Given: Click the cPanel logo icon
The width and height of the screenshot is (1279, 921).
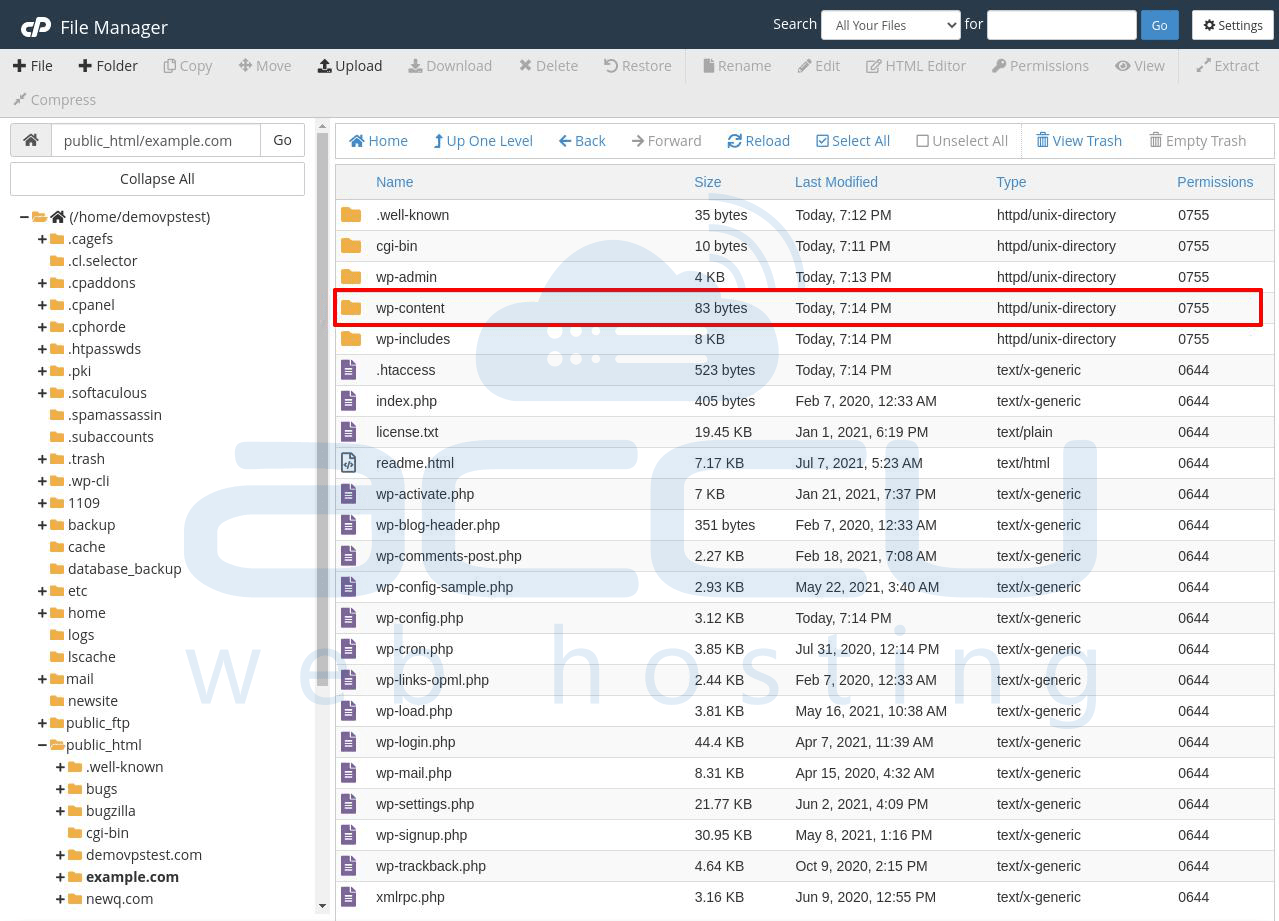Looking at the screenshot, I should tap(35, 27).
